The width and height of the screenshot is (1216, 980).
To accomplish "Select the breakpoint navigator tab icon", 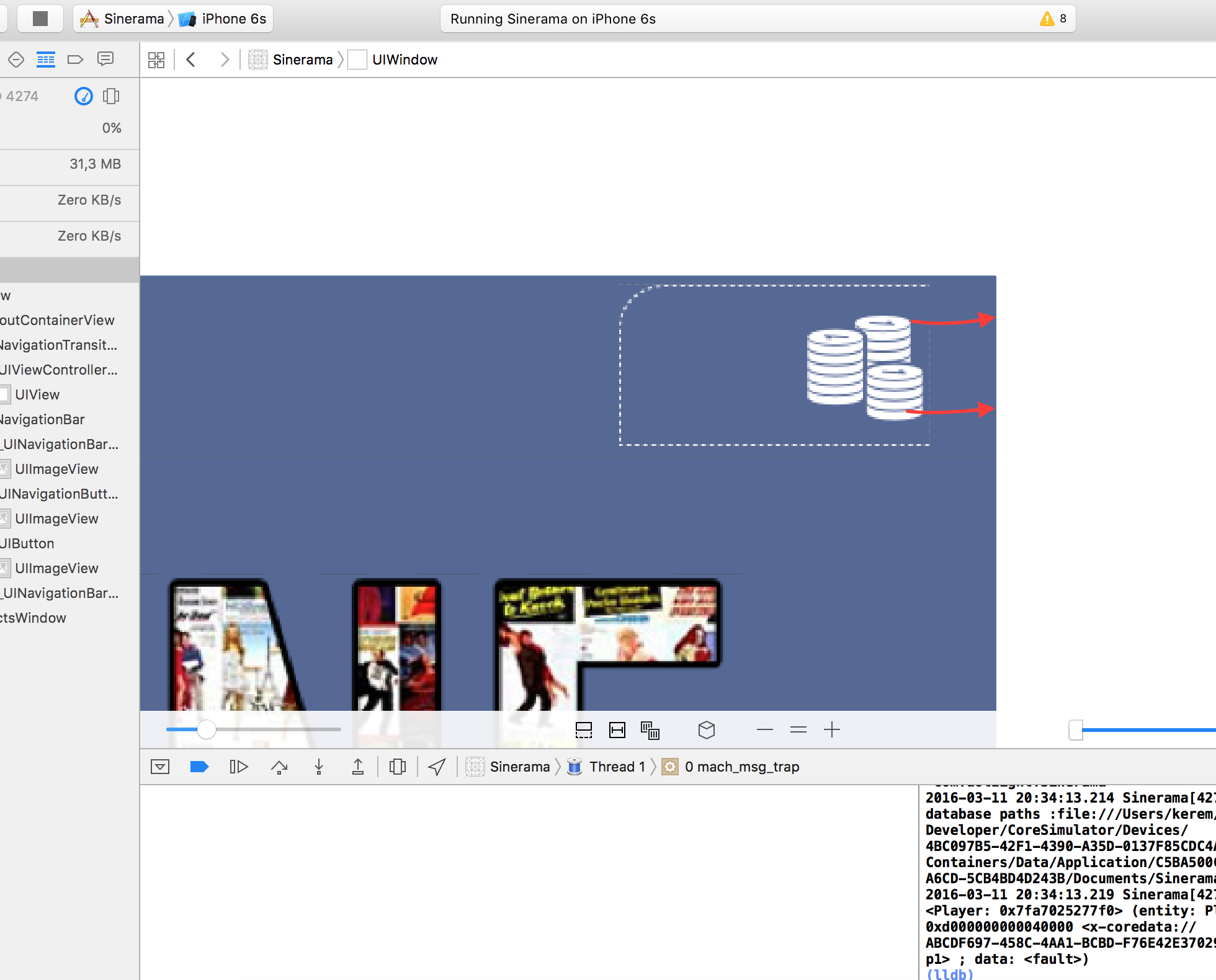I will 75,60.
